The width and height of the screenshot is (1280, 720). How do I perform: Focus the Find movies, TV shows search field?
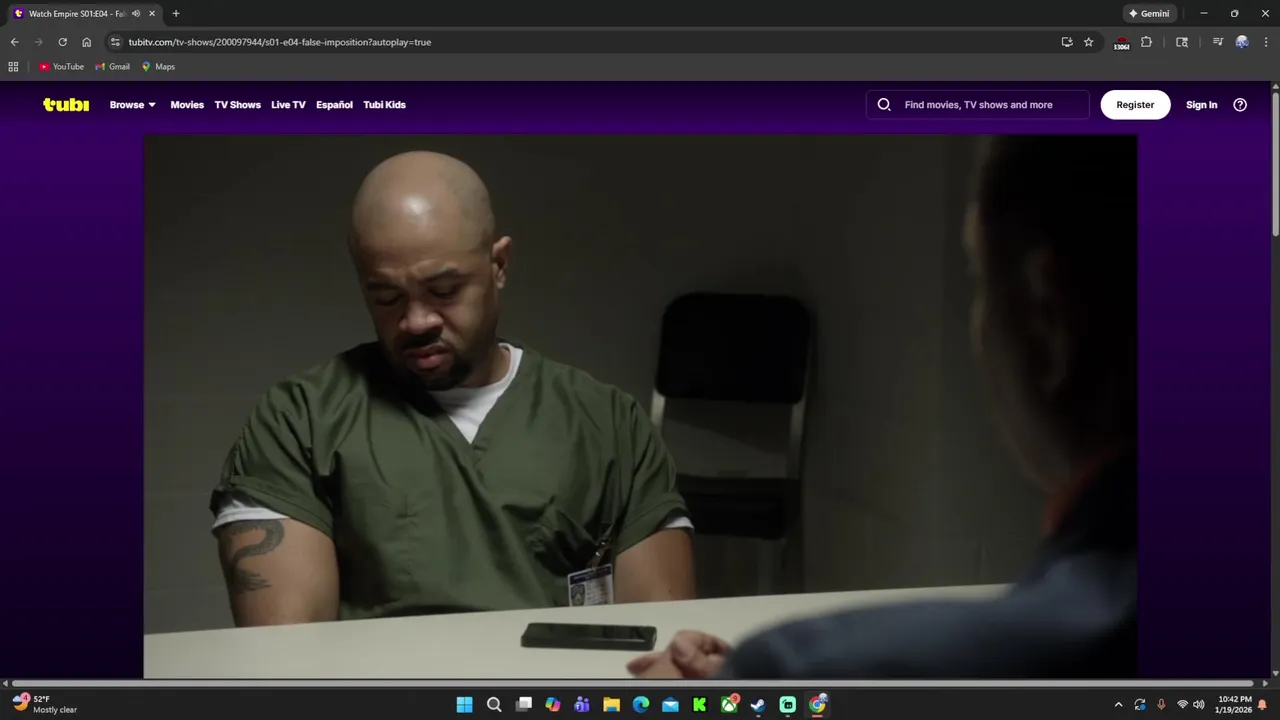pyautogui.click(x=978, y=105)
